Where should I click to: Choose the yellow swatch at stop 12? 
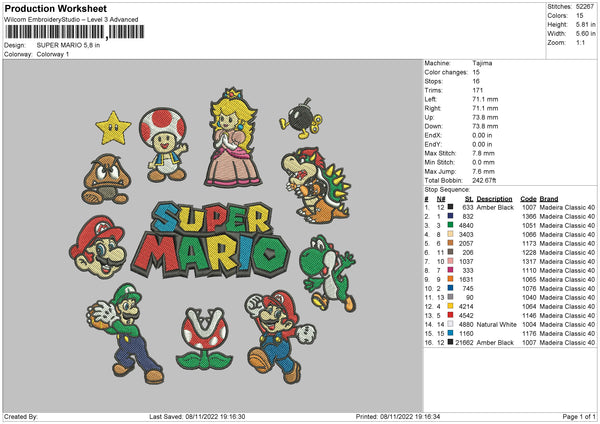point(452,306)
